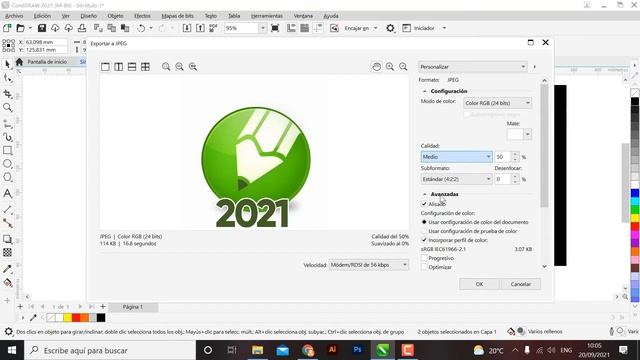The width and height of the screenshot is (640, 360).
Task: Enable the Optimizar checkbox
Action: tap(424, 267)
